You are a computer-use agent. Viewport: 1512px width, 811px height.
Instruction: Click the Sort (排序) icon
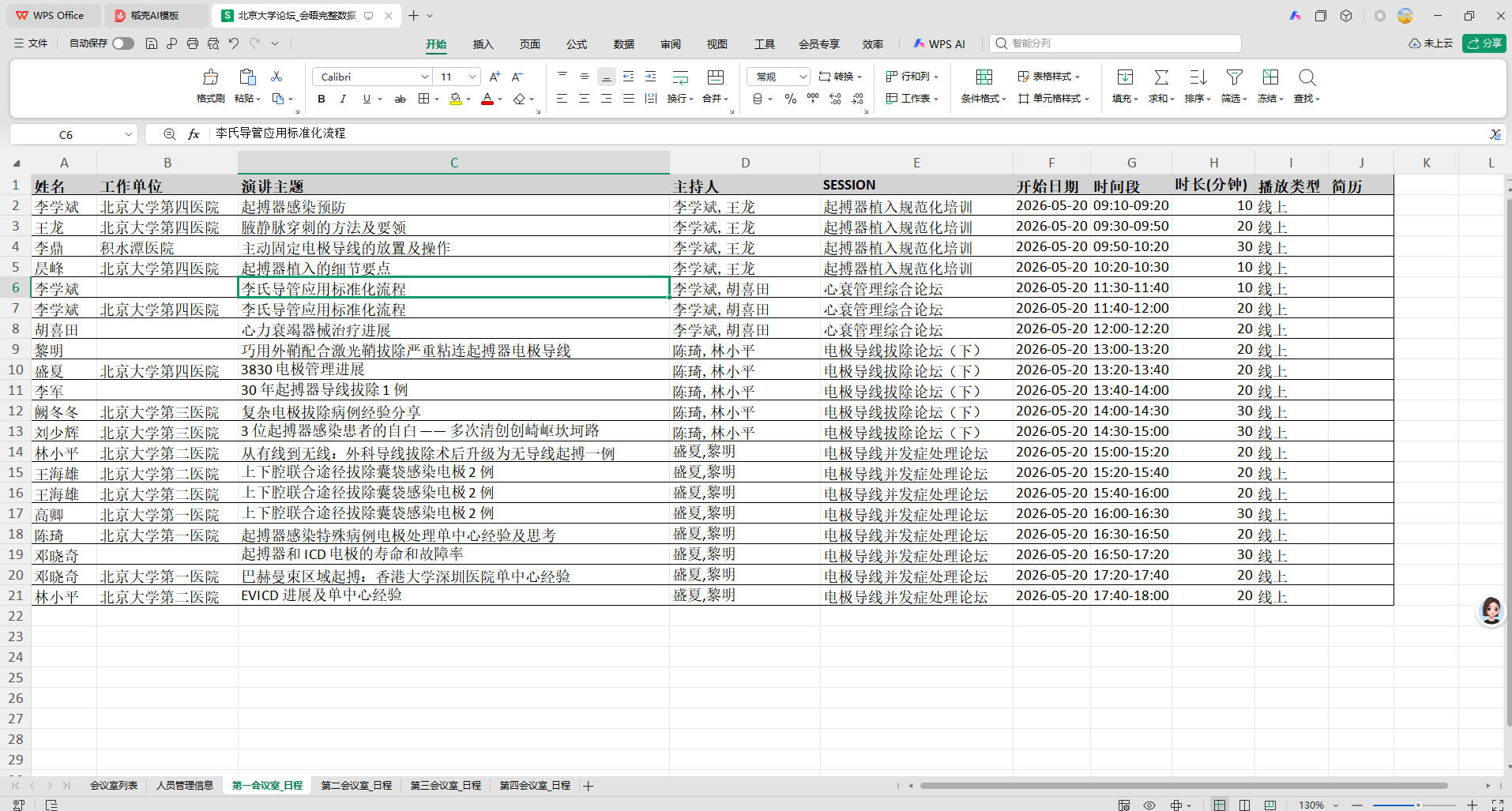(x=1198, y=77)
